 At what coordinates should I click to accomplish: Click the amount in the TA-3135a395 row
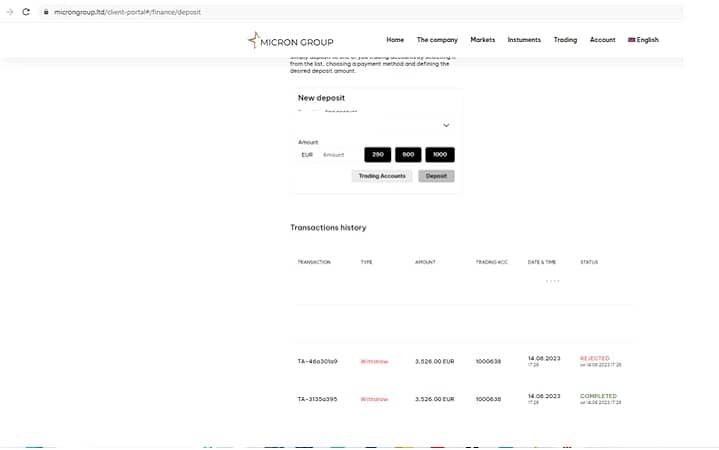coord(435,399)
